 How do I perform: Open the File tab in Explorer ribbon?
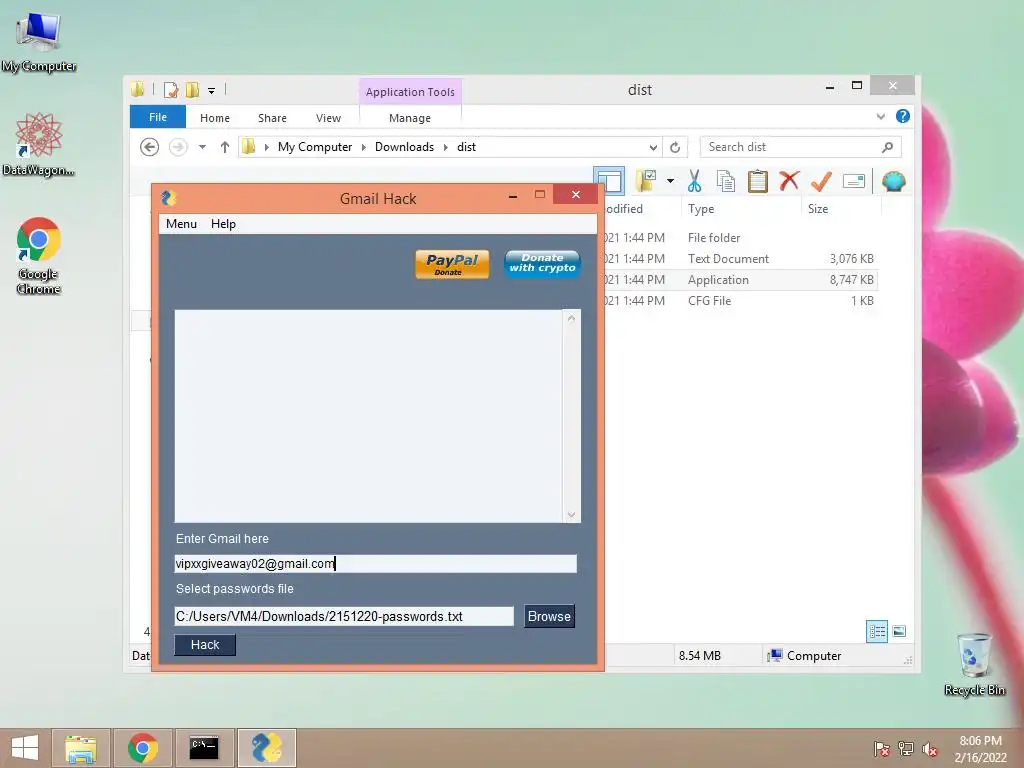158,118
